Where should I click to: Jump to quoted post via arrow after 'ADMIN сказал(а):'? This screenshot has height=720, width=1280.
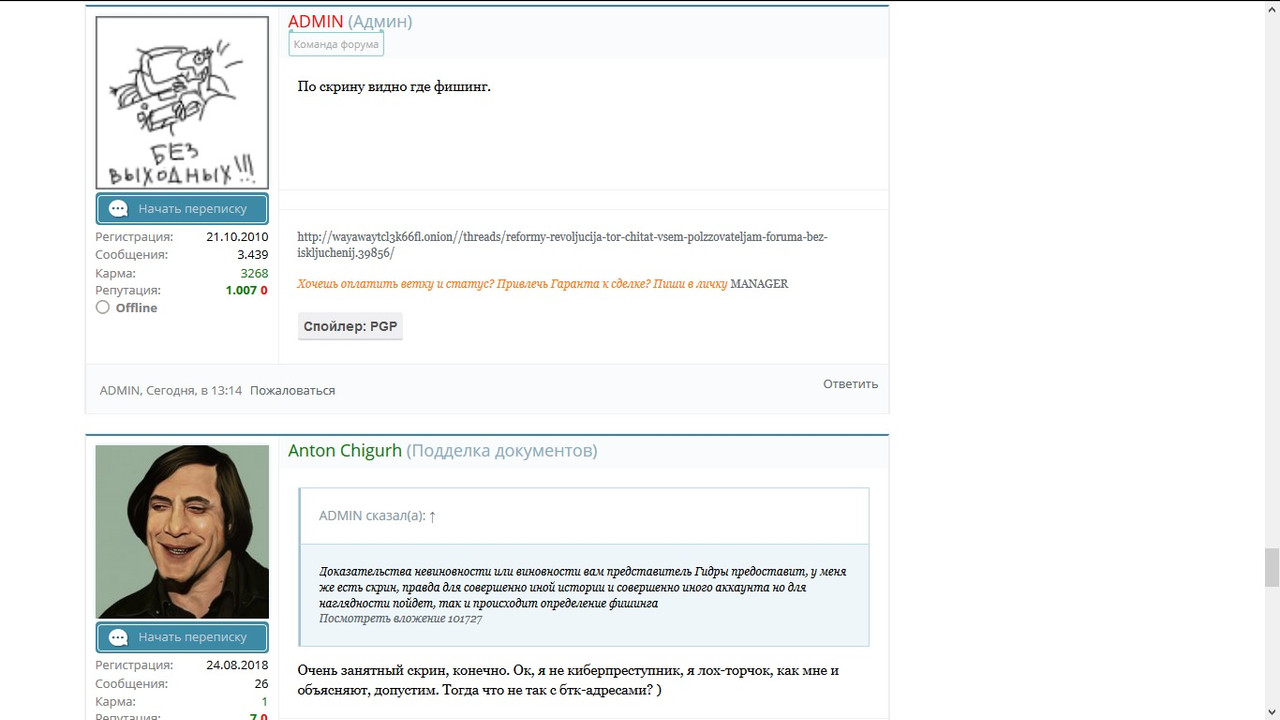pyautogui.click(x=432, y=516)
